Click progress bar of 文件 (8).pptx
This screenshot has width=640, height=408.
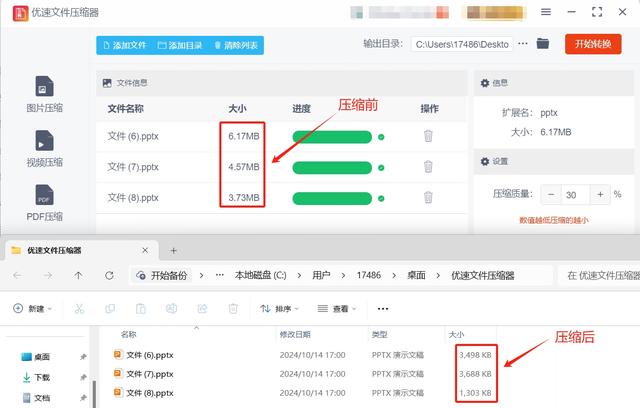pos(332,199)
